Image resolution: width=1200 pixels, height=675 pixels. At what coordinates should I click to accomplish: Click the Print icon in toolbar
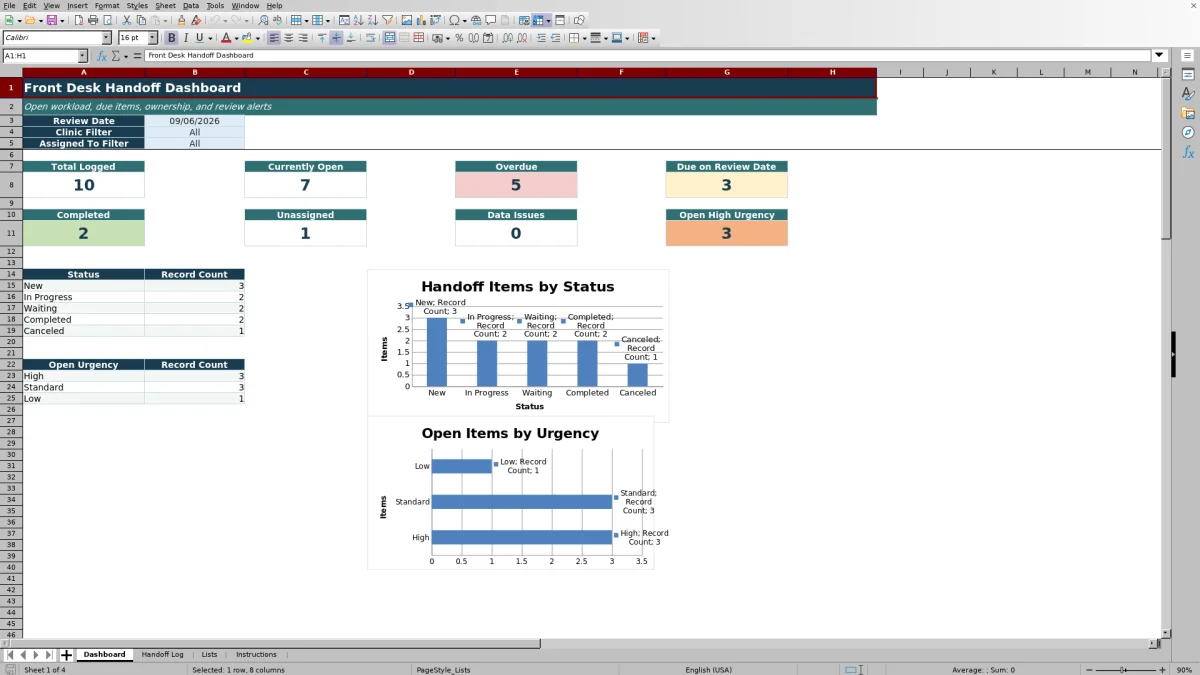tap(93, 20)
